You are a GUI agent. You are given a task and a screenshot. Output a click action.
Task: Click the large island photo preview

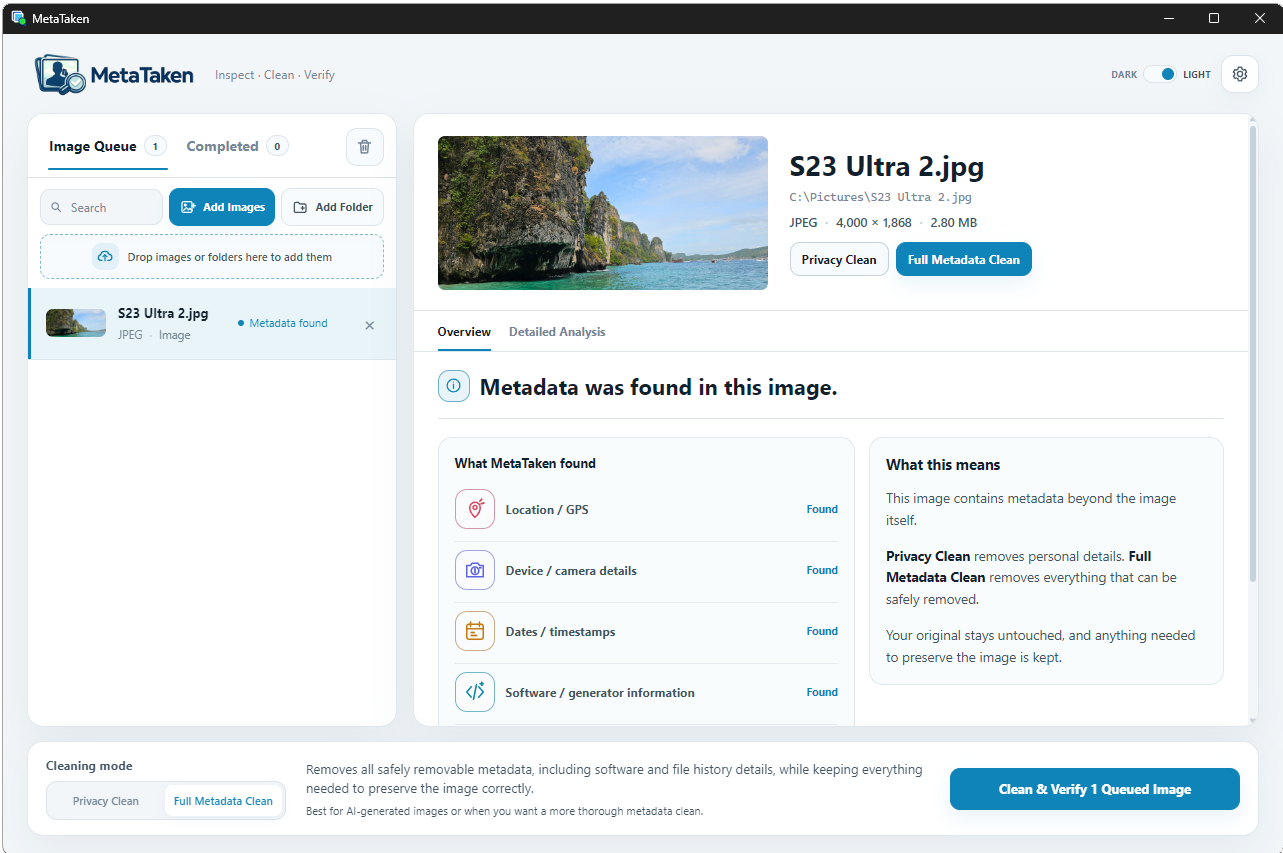pyautogui.click(x=603, y=213)
